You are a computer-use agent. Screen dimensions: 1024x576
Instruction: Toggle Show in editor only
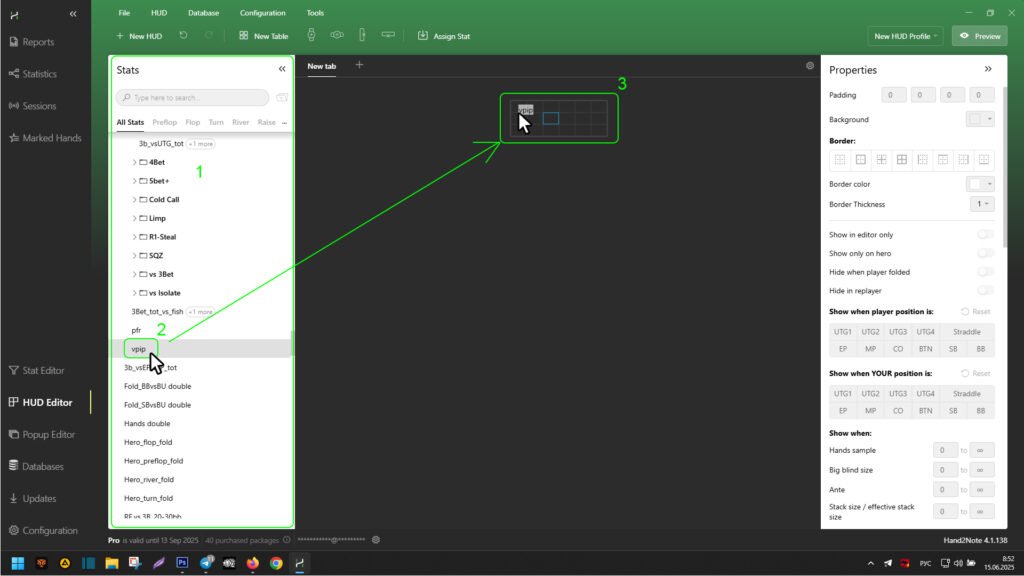[x=985, y=235]
